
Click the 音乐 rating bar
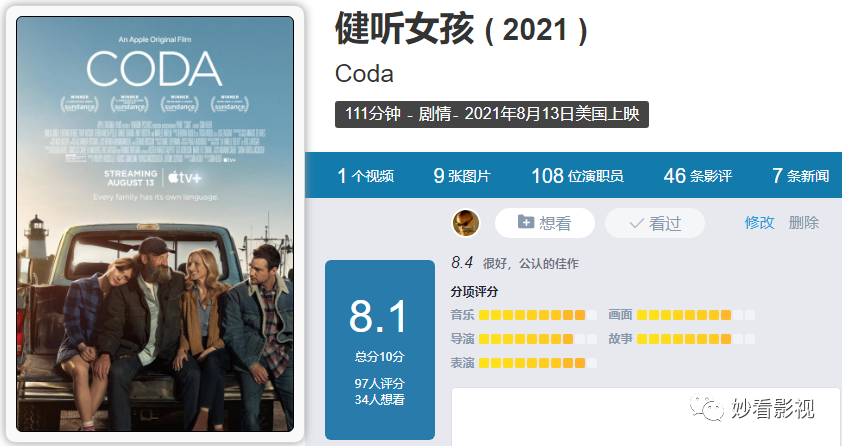point(538,315)
